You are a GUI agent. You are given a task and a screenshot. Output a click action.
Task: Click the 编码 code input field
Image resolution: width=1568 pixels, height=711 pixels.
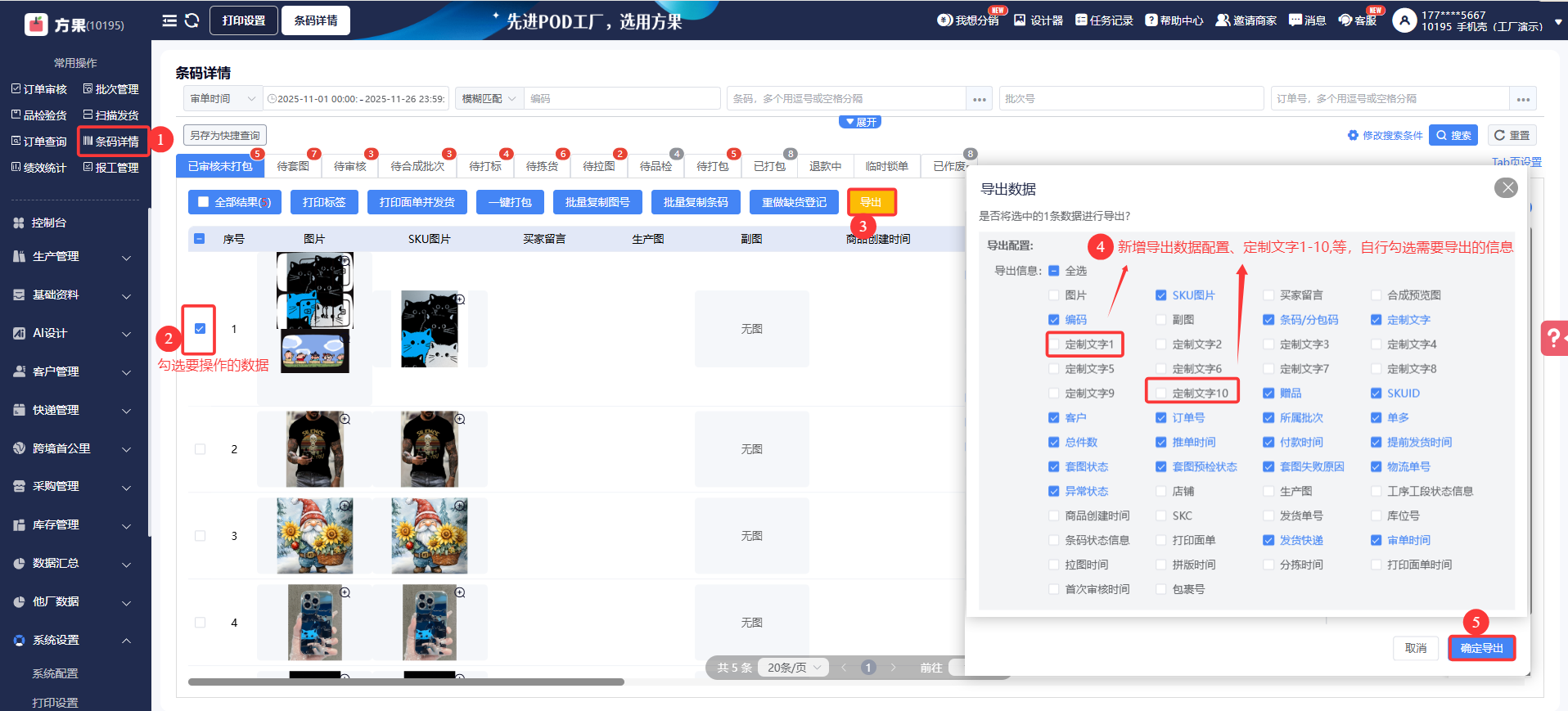click(622, 99)
